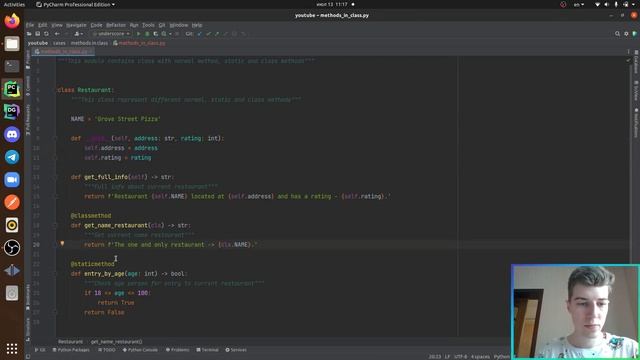640x360 pixels.
Task: Open the Terminal app from the dock
Action: 12,66
